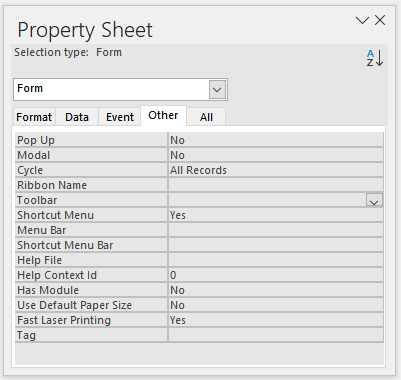This screenshot has height=380, width=401.
Task: Click the Shortcut Menu value Yes
Action: tap(276, 215)
